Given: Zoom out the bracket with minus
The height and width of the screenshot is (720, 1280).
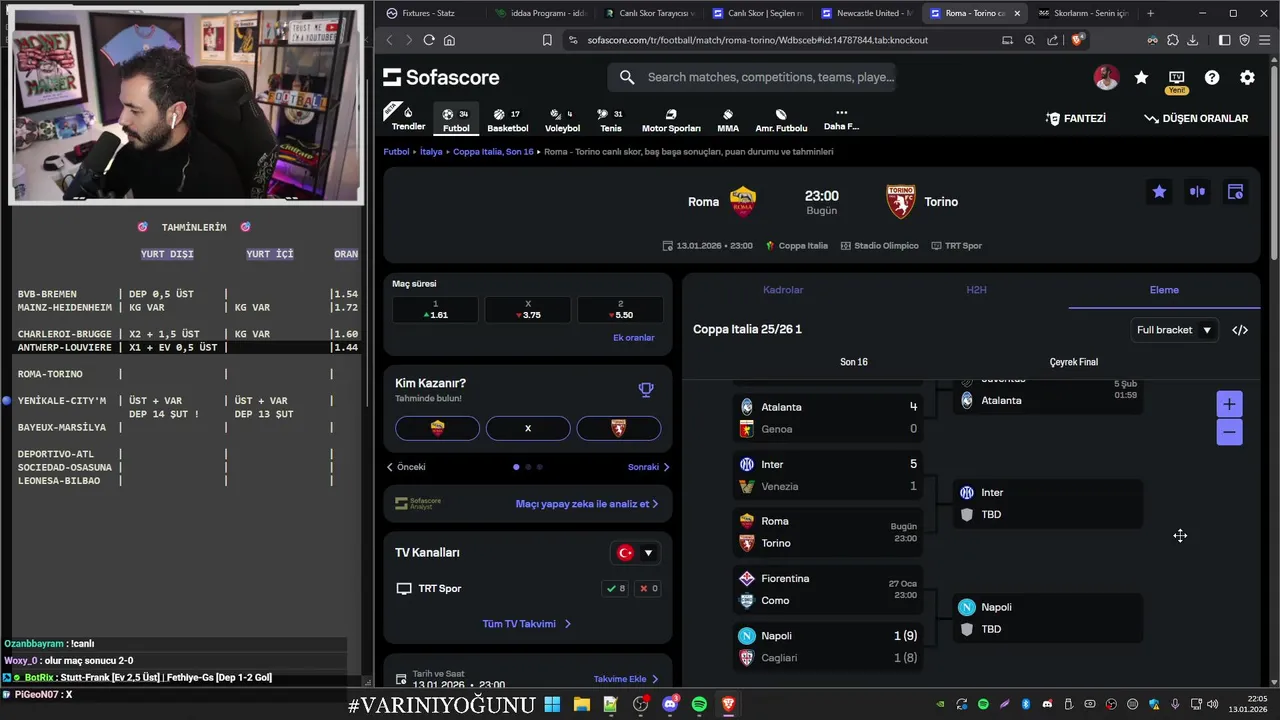Looking at the screenshot, I should click(x=1229, y=432).
